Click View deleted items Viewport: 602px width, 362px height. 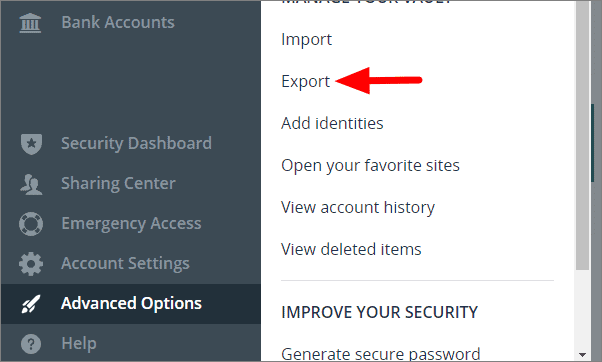tap(351, 249)
